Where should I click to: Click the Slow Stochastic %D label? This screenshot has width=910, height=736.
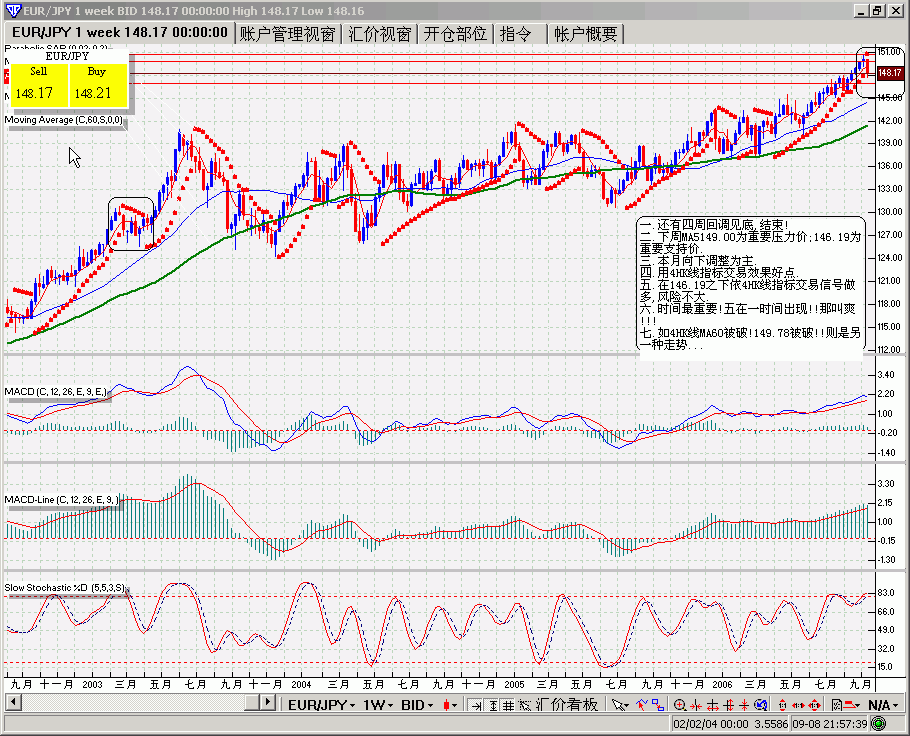pos(65,588)
